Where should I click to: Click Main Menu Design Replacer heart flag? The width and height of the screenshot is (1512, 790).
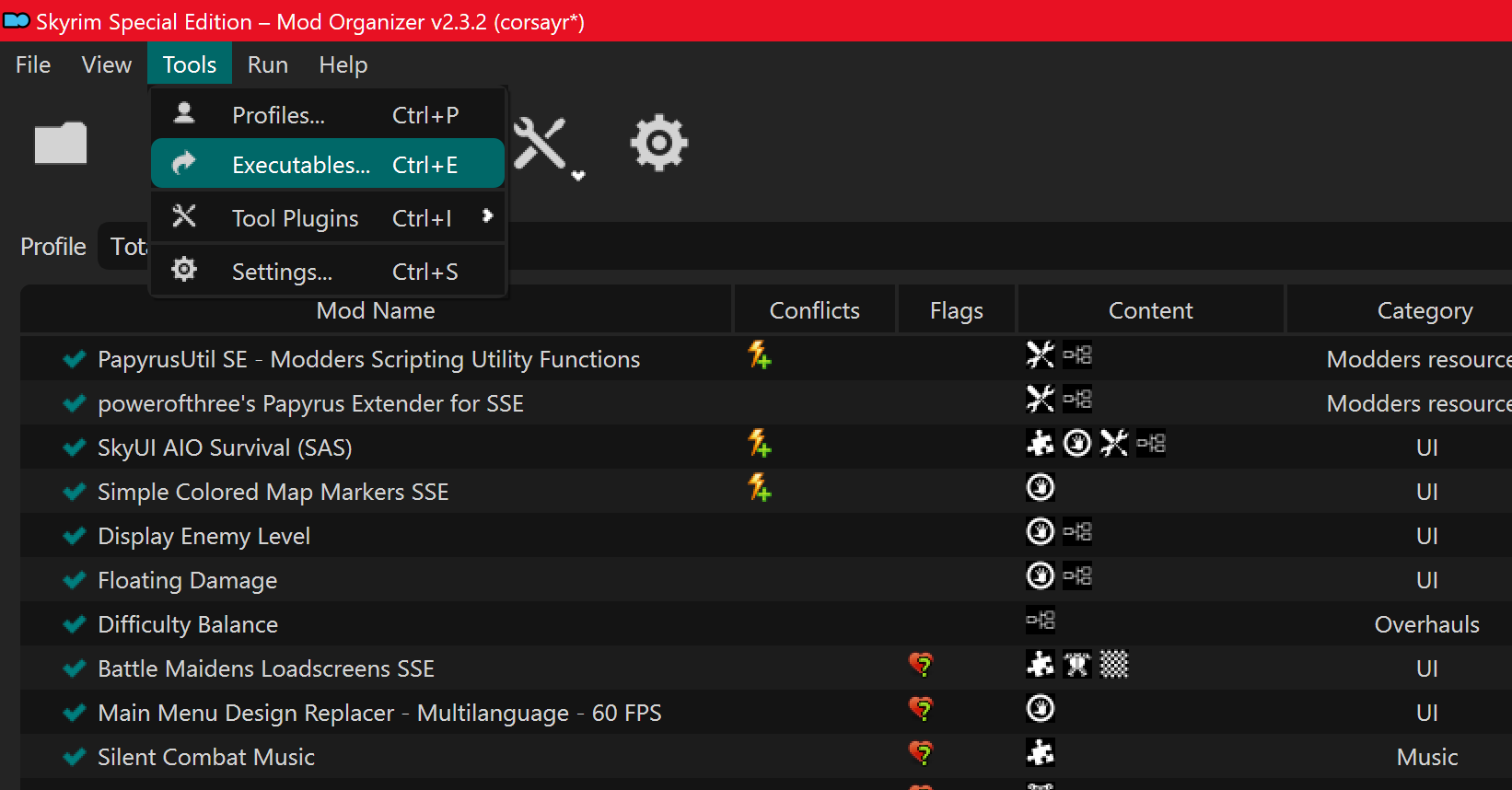(921, 709)
